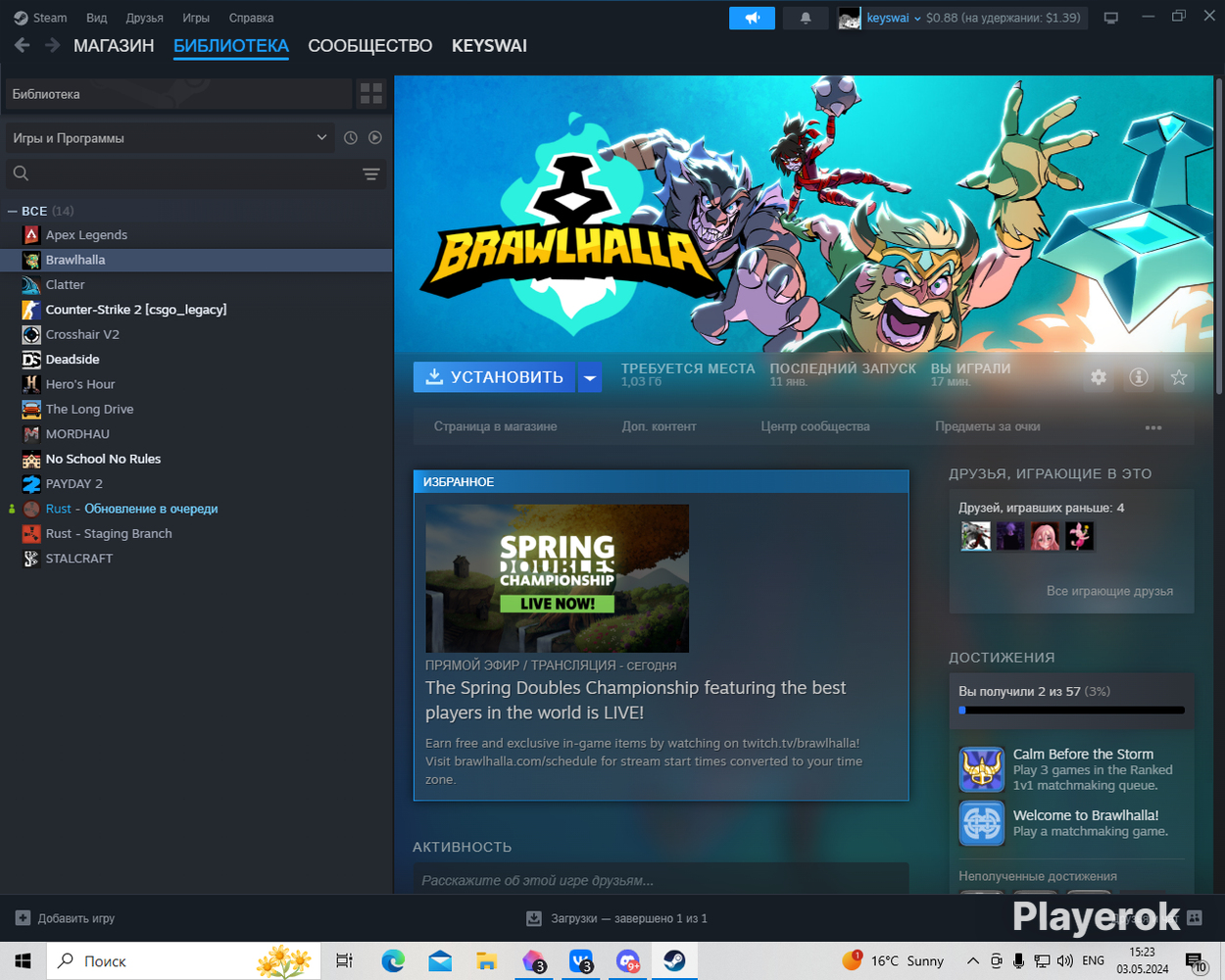Image resolution: width=1225 pixels, height=980 pixels.
Task: Collapse the ВСЕ games category
Action: point(13,211)
